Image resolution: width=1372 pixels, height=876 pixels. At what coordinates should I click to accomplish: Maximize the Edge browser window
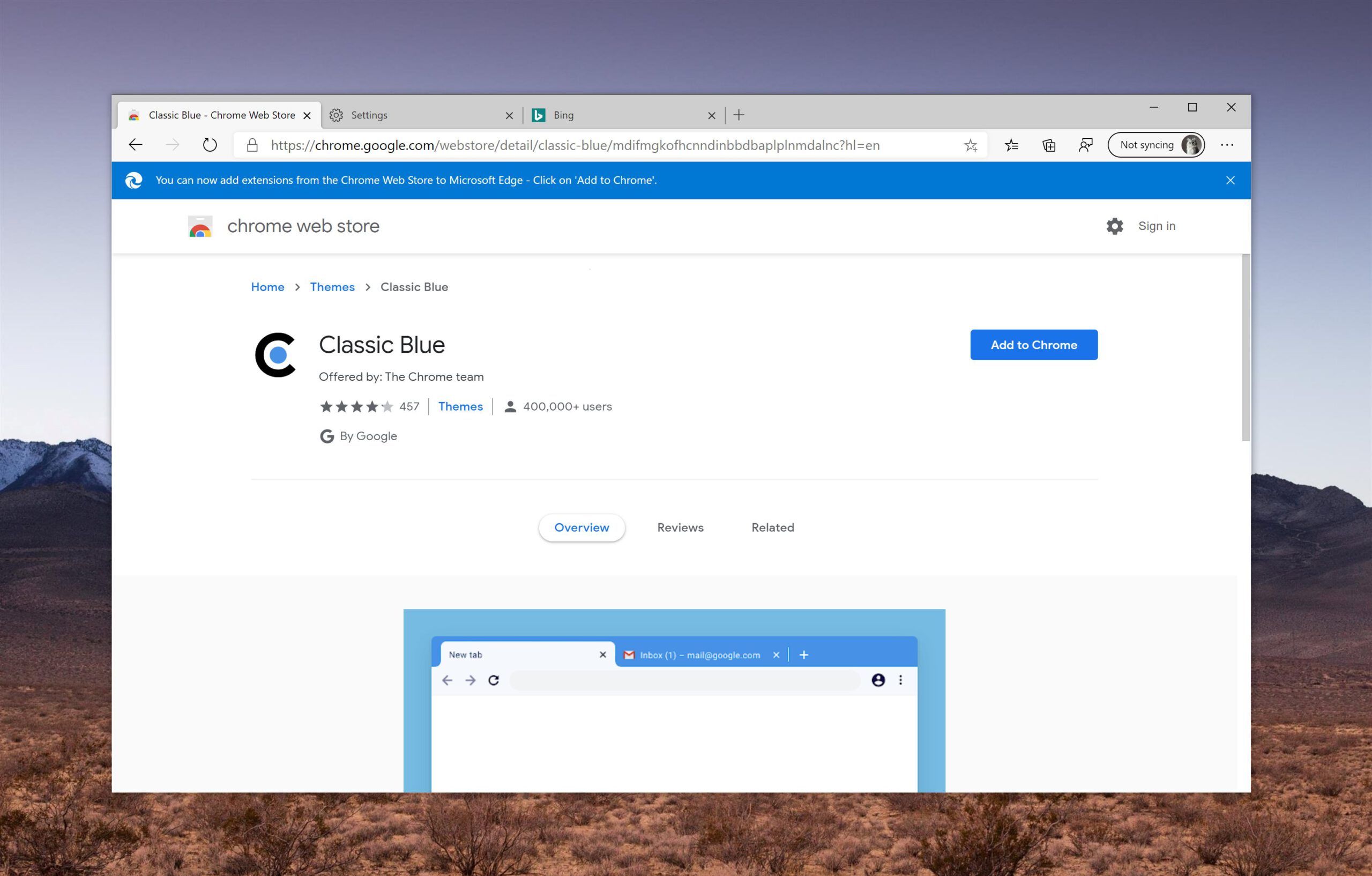click(x=1192, y=107)
